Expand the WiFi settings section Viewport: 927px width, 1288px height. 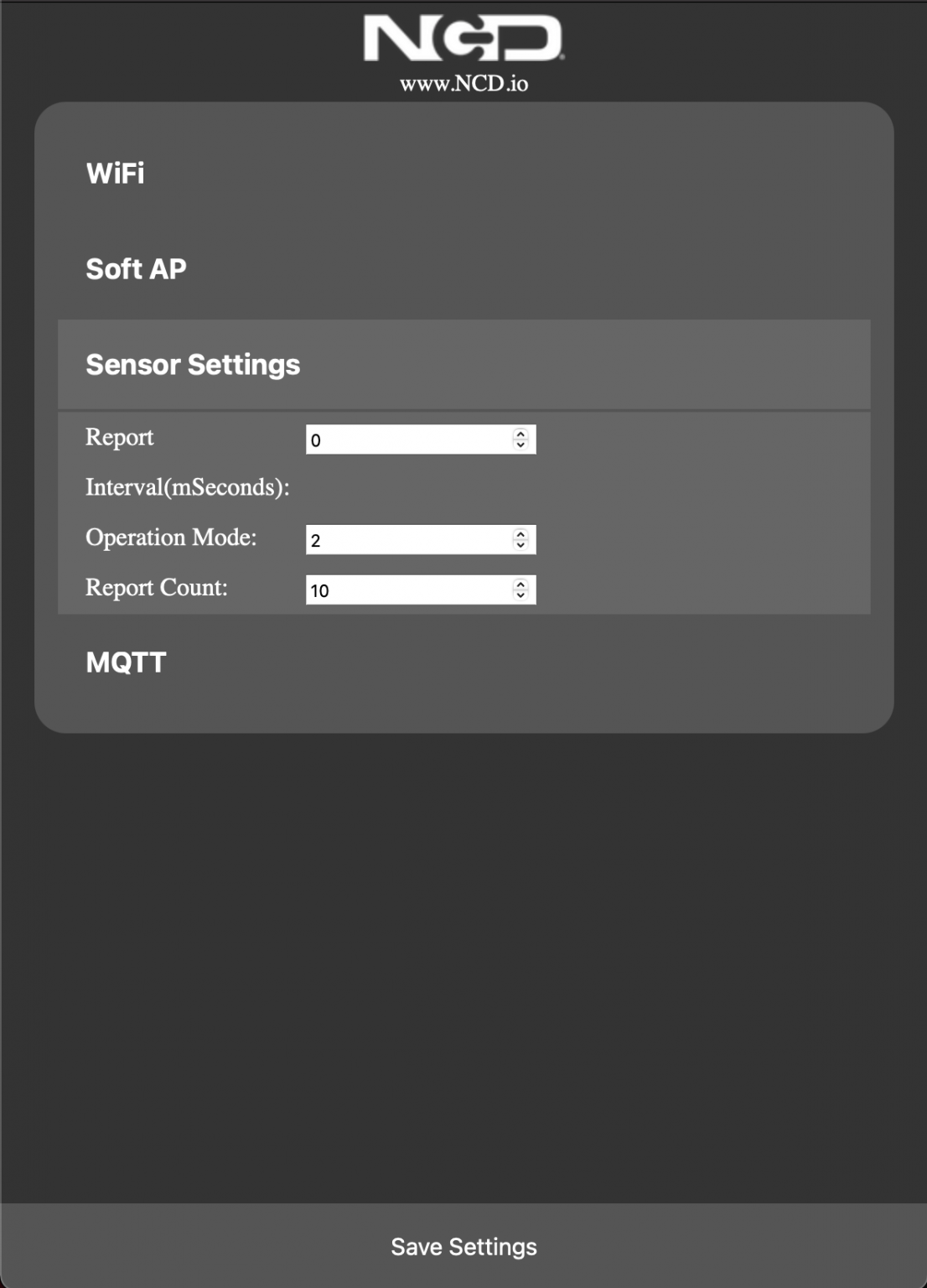[x=115, y=174]
